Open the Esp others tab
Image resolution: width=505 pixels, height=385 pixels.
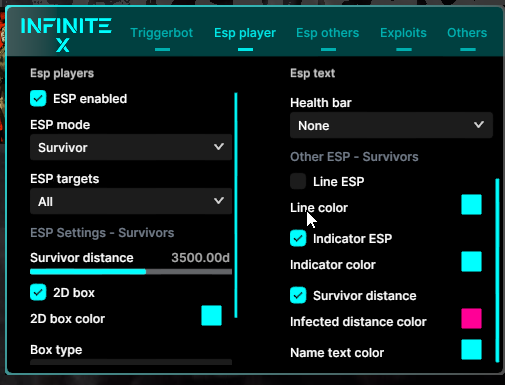(328, 33)
